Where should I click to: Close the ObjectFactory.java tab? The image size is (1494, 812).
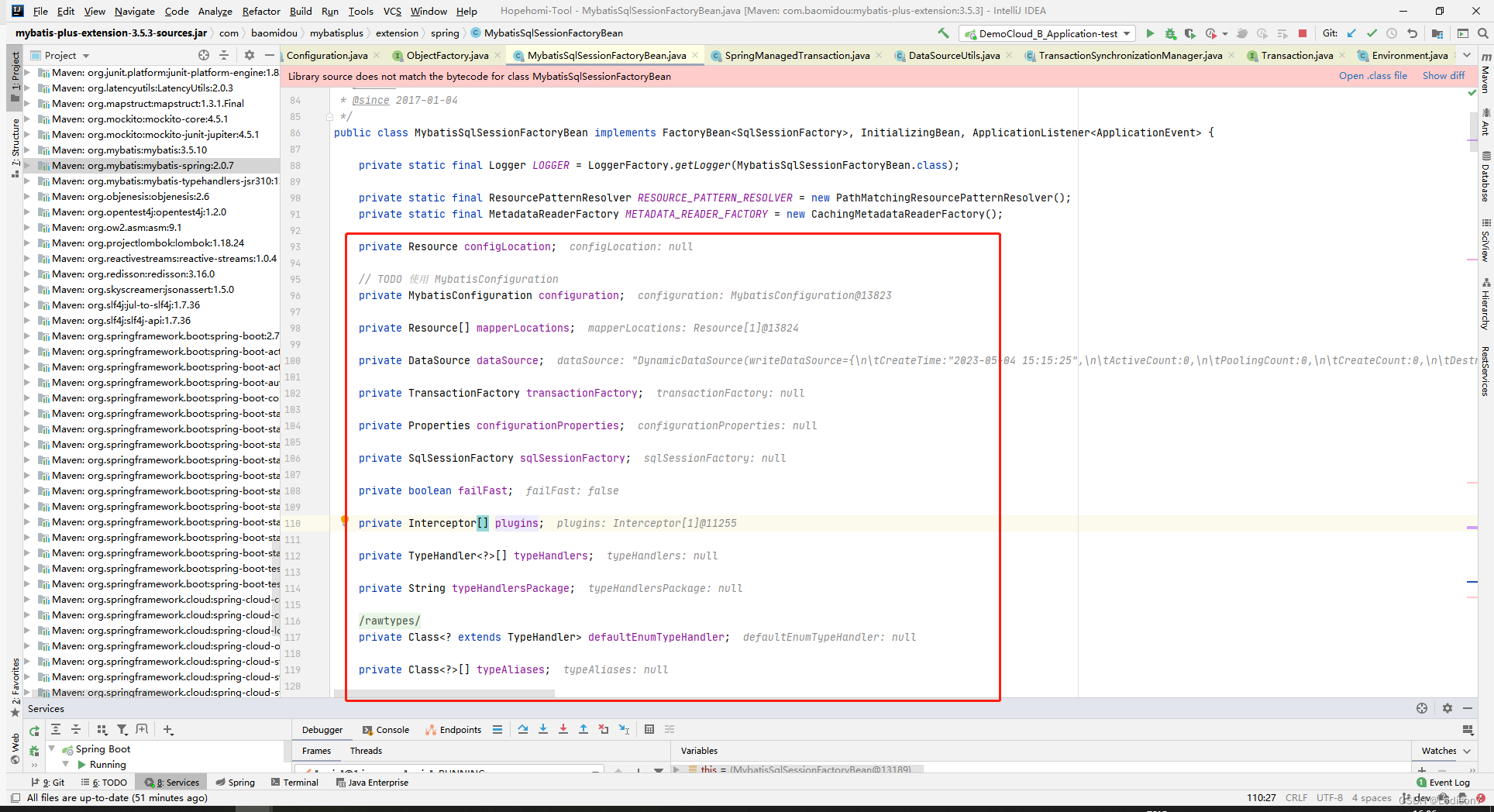coord(496,55)
